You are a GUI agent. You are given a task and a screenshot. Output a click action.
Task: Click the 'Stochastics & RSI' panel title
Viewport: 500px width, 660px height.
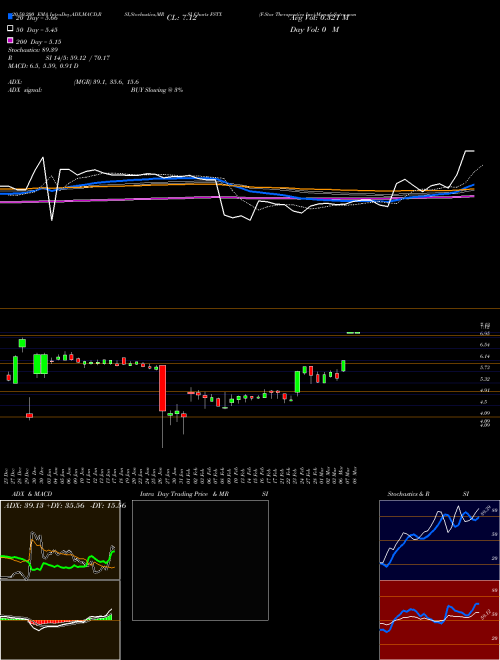point(428,494)
